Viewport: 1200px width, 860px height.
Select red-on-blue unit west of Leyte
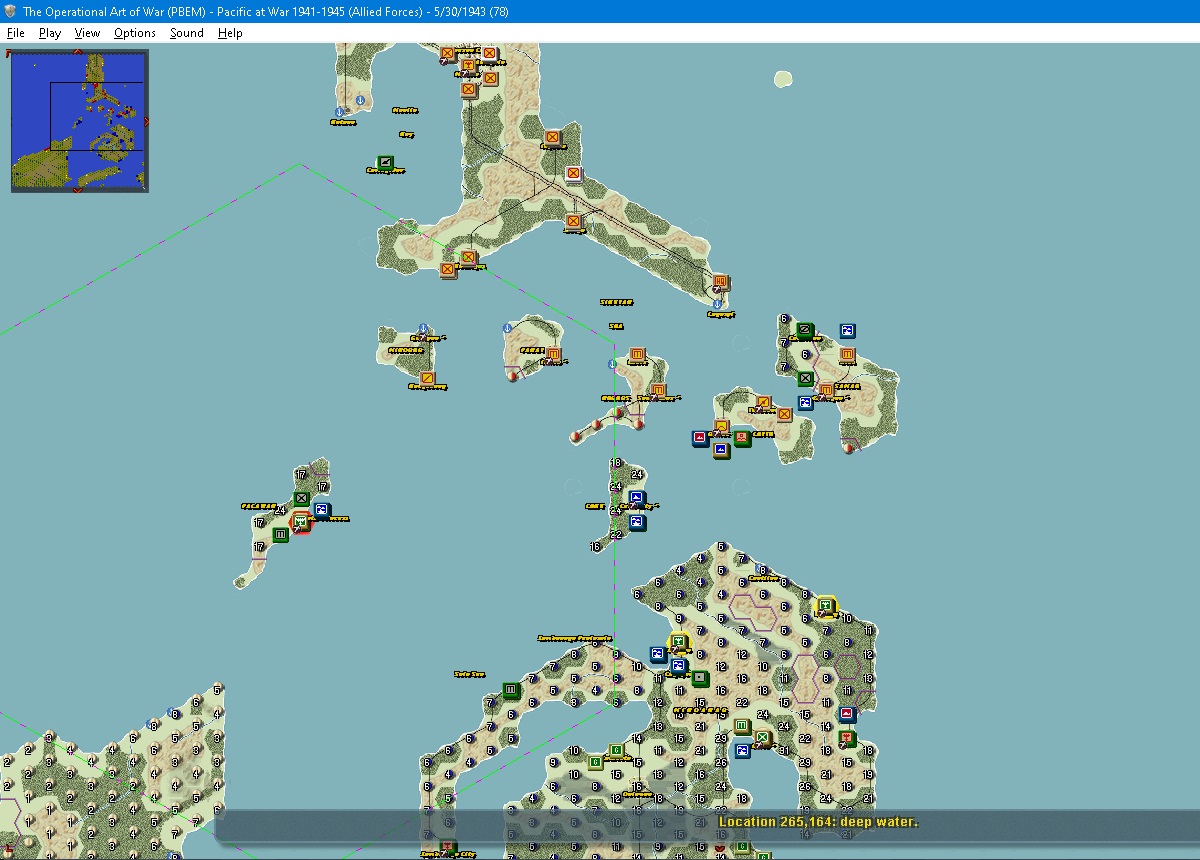point(700,438)
